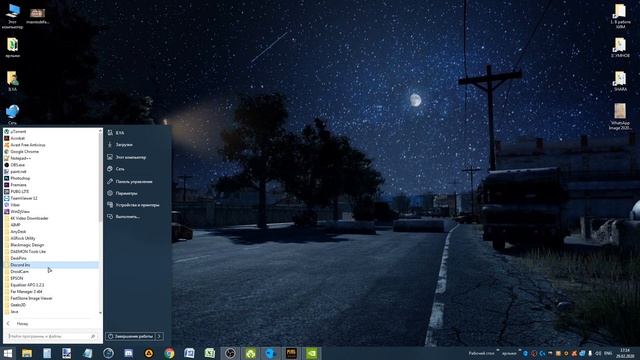Click the taskbar clock and date

pos(625,353)
